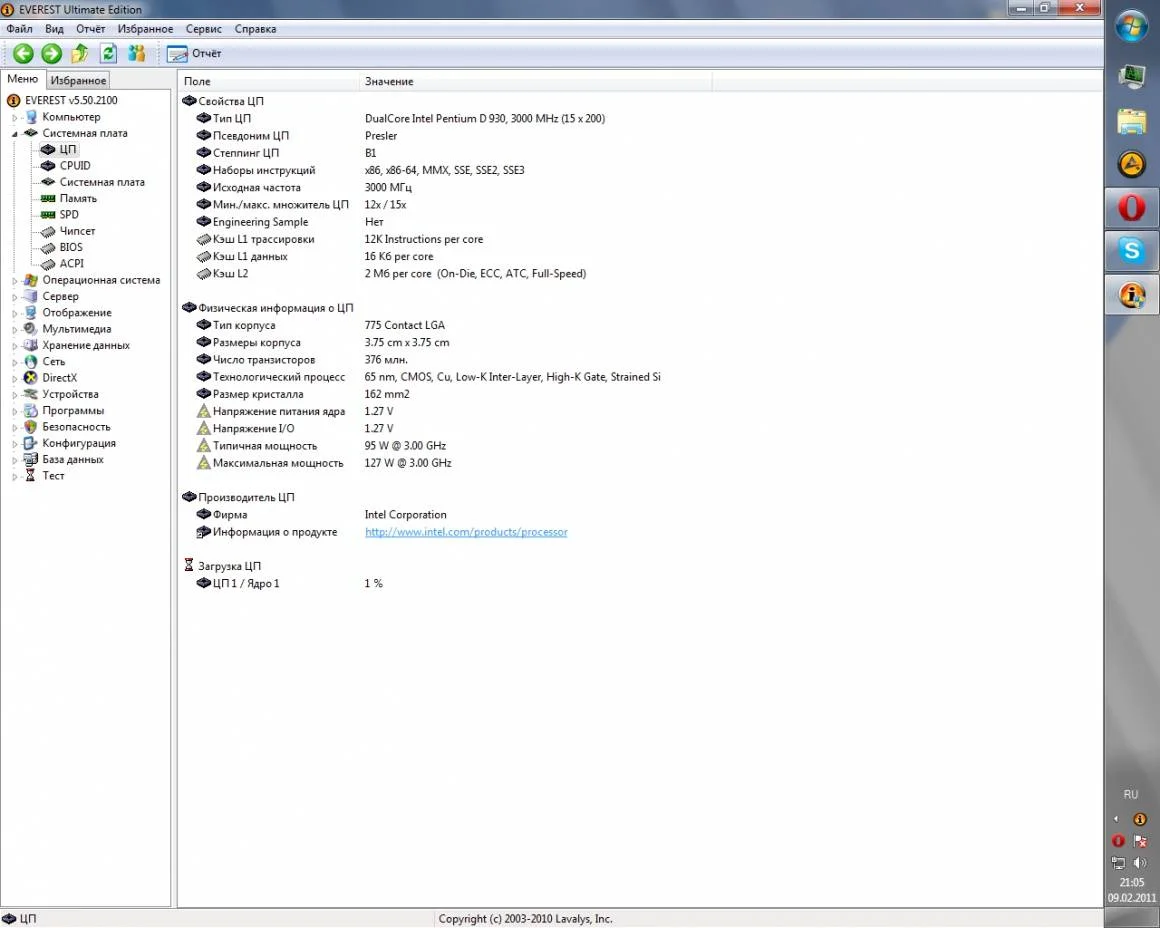Open the Explorer folder taskbar icon

1131,121
